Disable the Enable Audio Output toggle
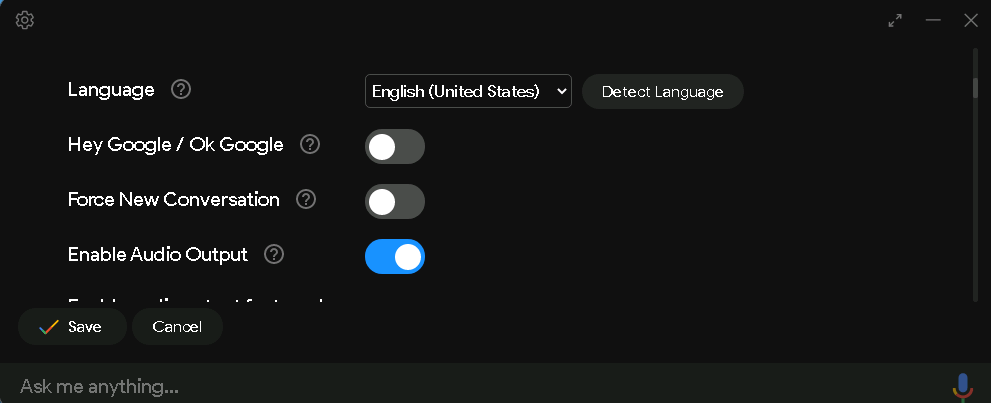991x403 pixels. click(x=394, y=256)
